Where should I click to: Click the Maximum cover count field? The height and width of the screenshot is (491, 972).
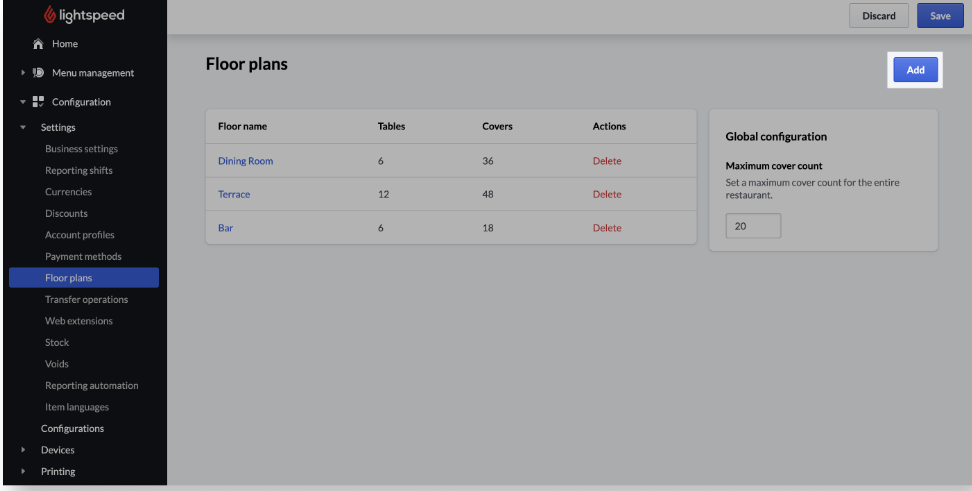click(x=753, y=226)
